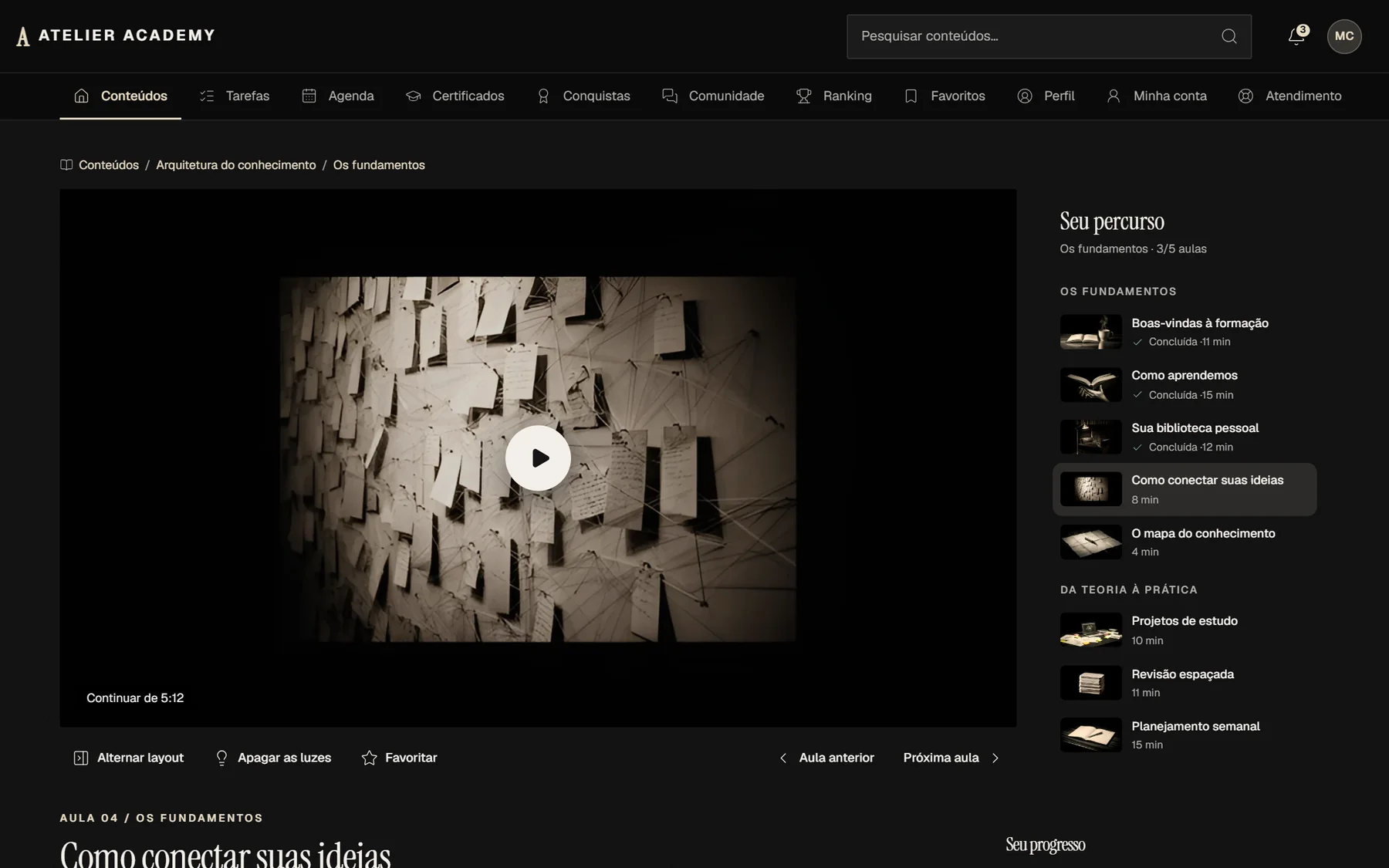Click the lightbulb icon for Apagar as luzes
Viewport: 1389px width, 868px height.
tap(221, 758)
